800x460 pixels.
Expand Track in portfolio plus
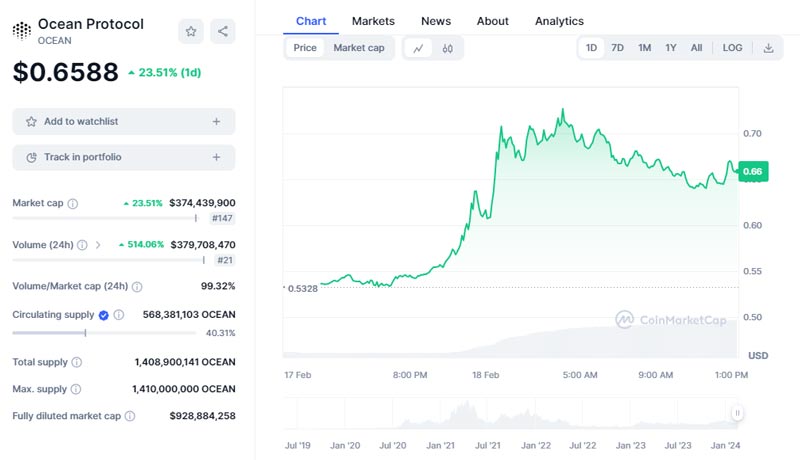[x=216, y=157]
